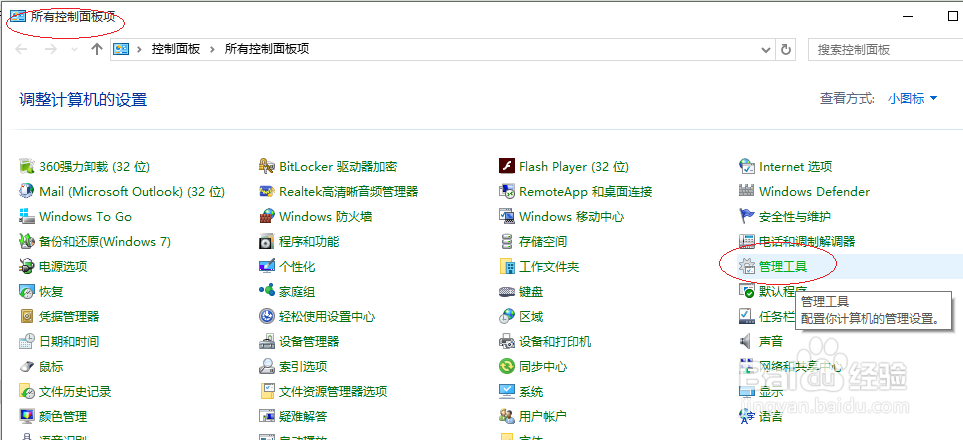Click the 家庭组 icon
Viewport: 963px width, 440px height.
(266, 292)
